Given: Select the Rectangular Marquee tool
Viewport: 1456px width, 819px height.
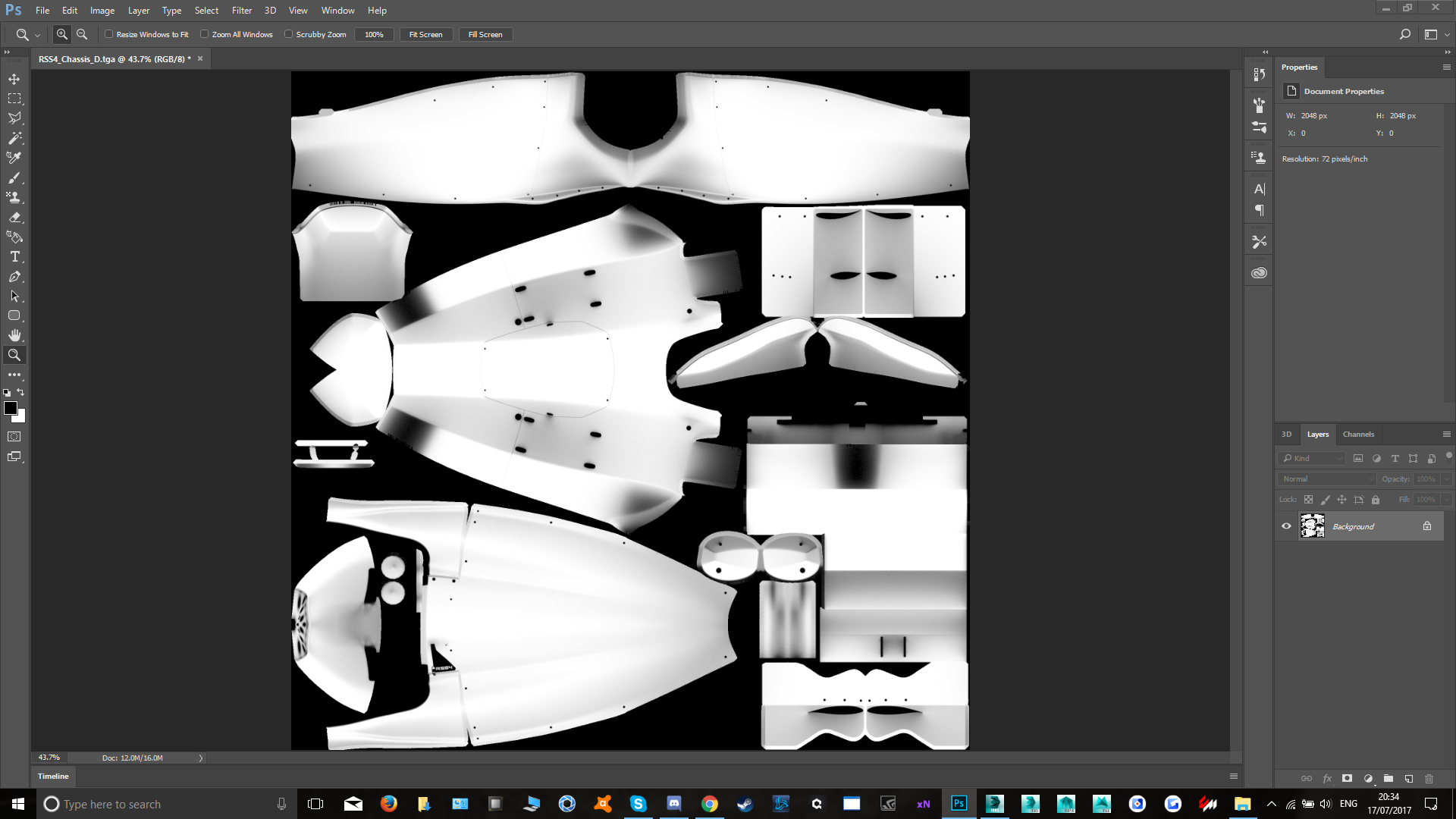Looking at the screenshot, I should (14, 99).
